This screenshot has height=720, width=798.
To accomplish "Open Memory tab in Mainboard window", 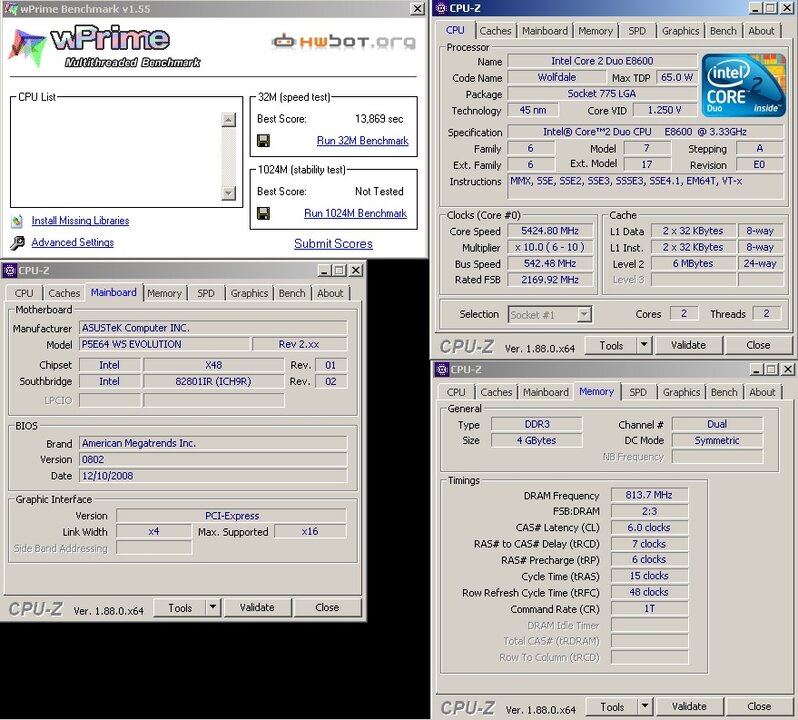I will click(164, 293).
